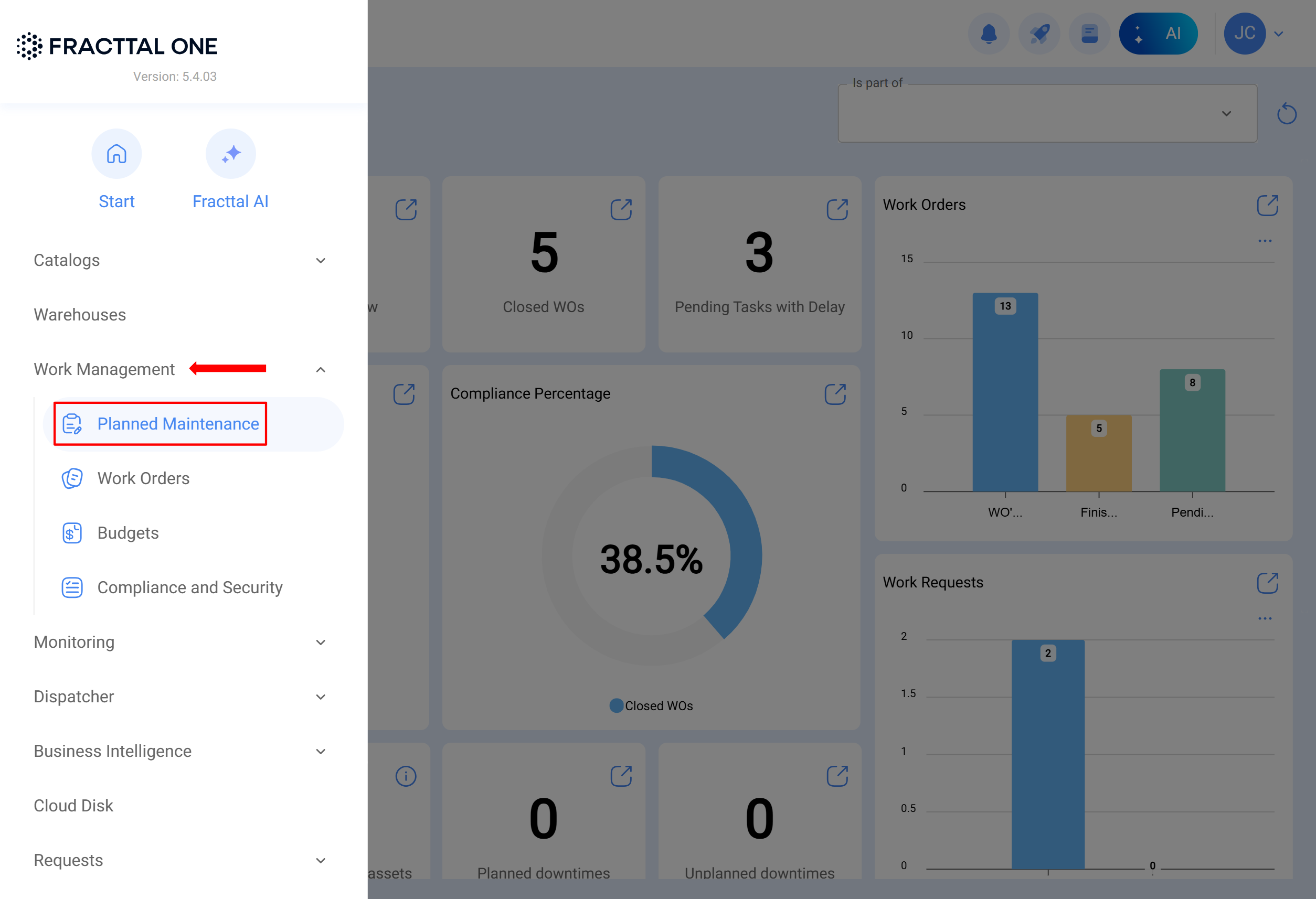Open the book/documentation icon in header
The height and width of the screenshot is (899, 1316).
point(1089,34)
